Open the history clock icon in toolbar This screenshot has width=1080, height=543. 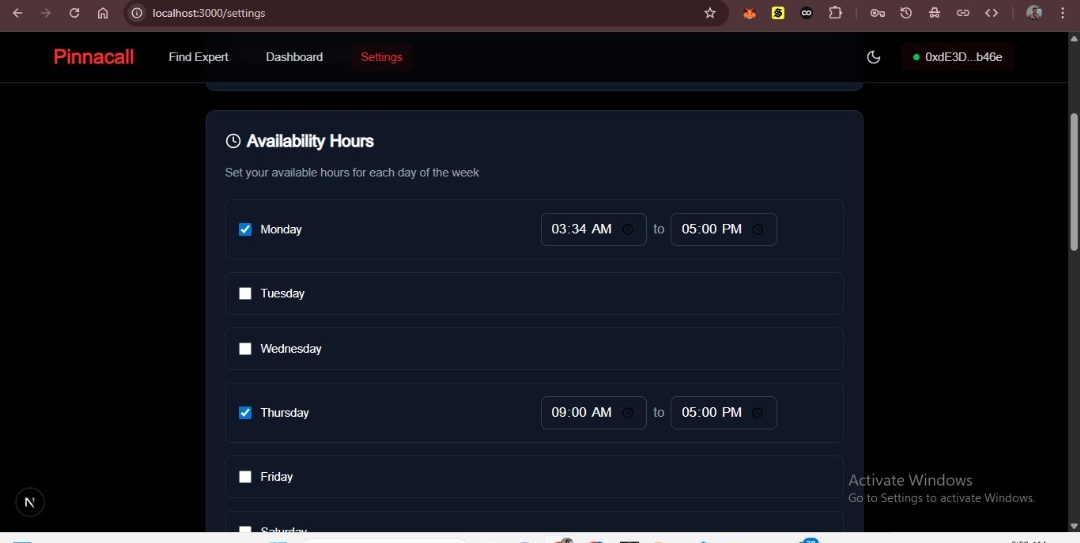906,13
